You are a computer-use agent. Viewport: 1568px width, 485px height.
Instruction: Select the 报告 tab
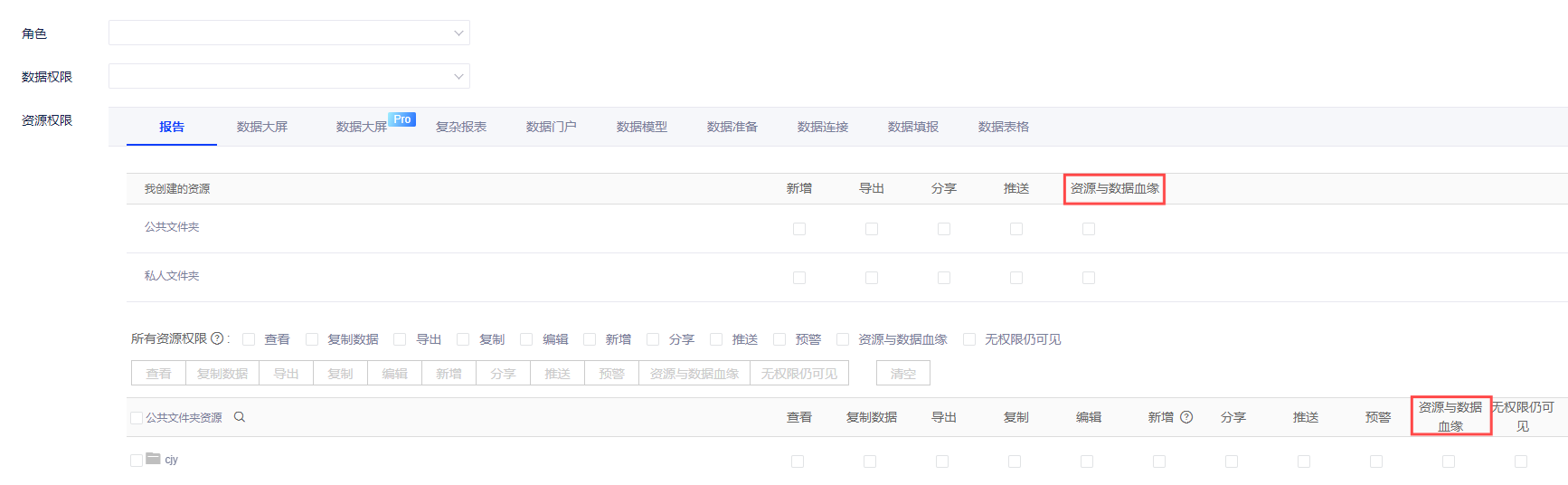tap(172, 127)
